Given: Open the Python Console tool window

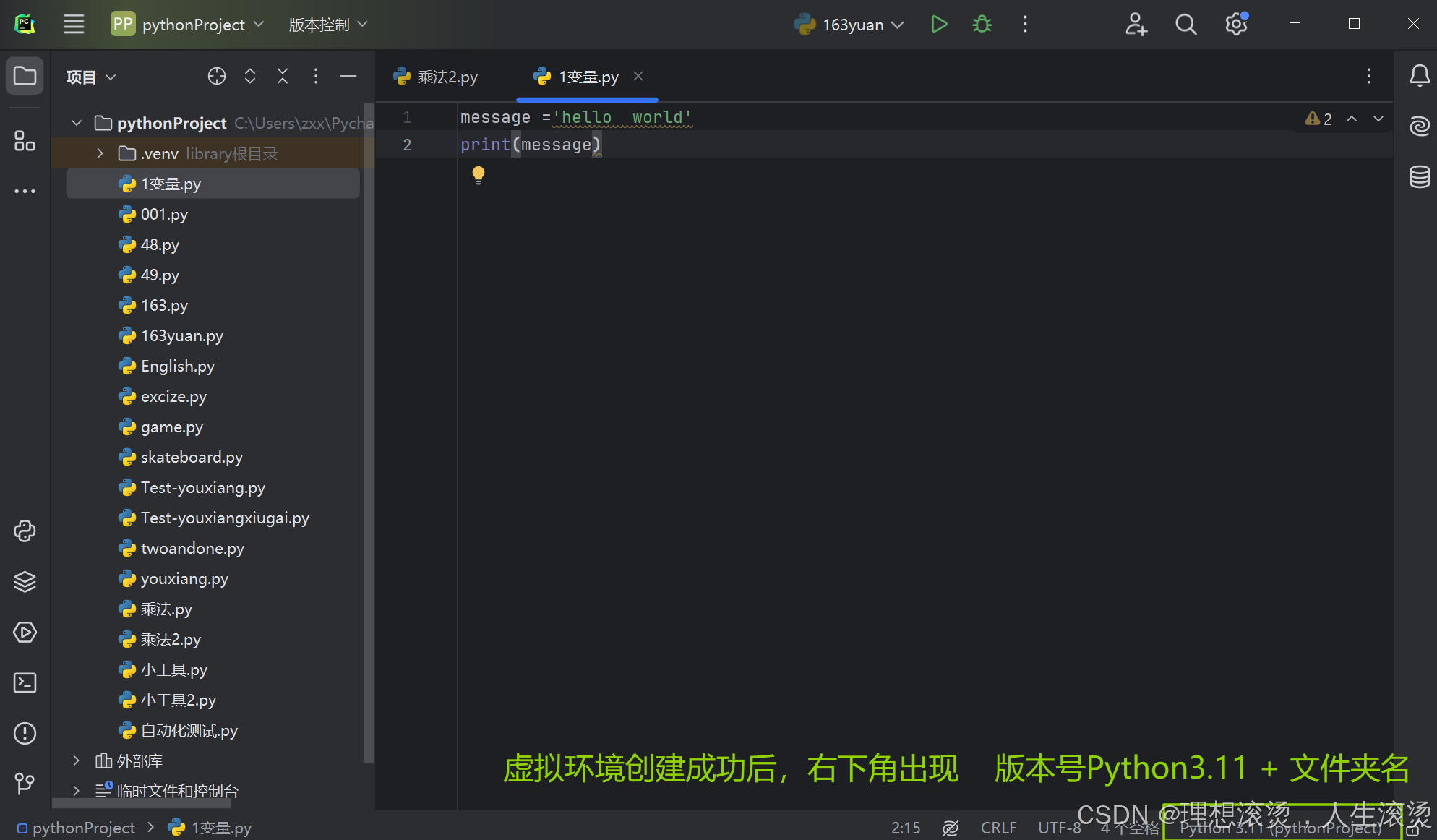Looking at the screenshot, I should [25, 531].
